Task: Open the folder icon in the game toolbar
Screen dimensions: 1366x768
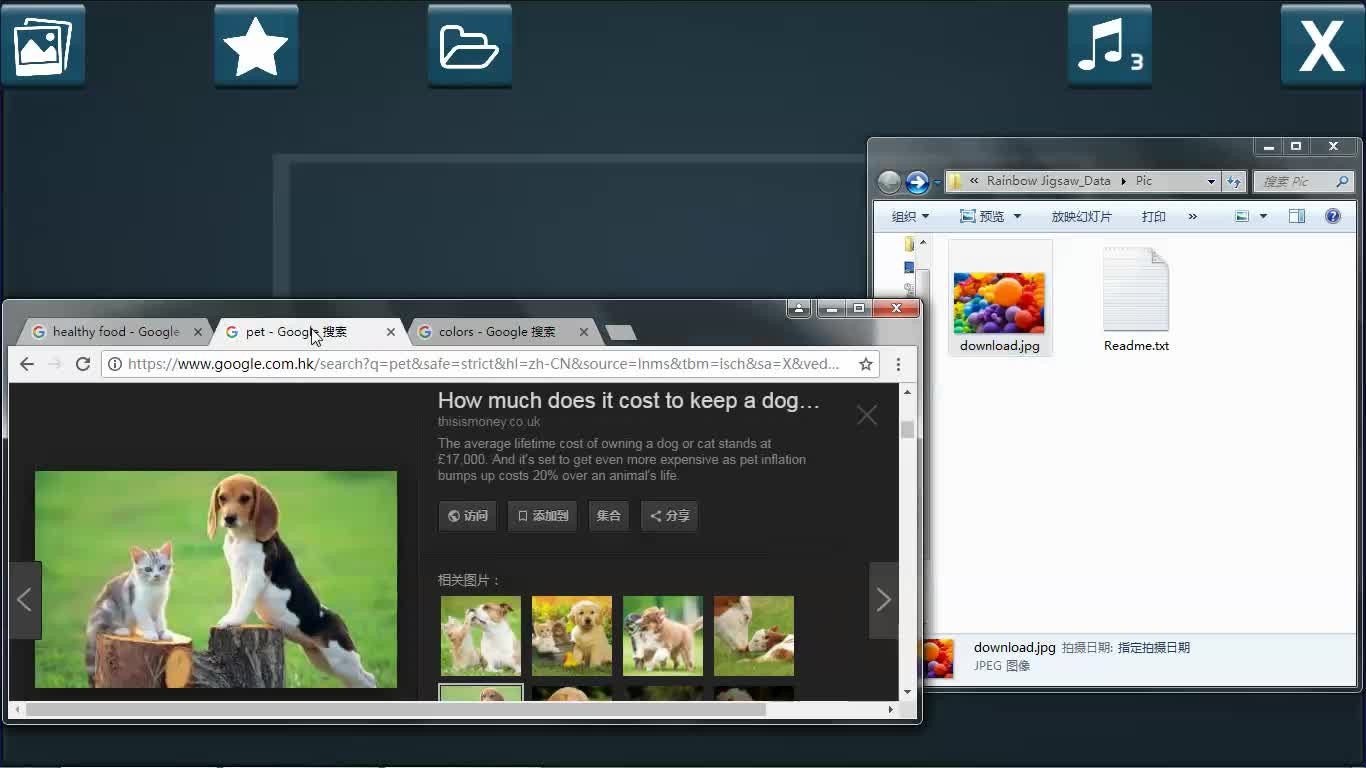Action: 469,46
